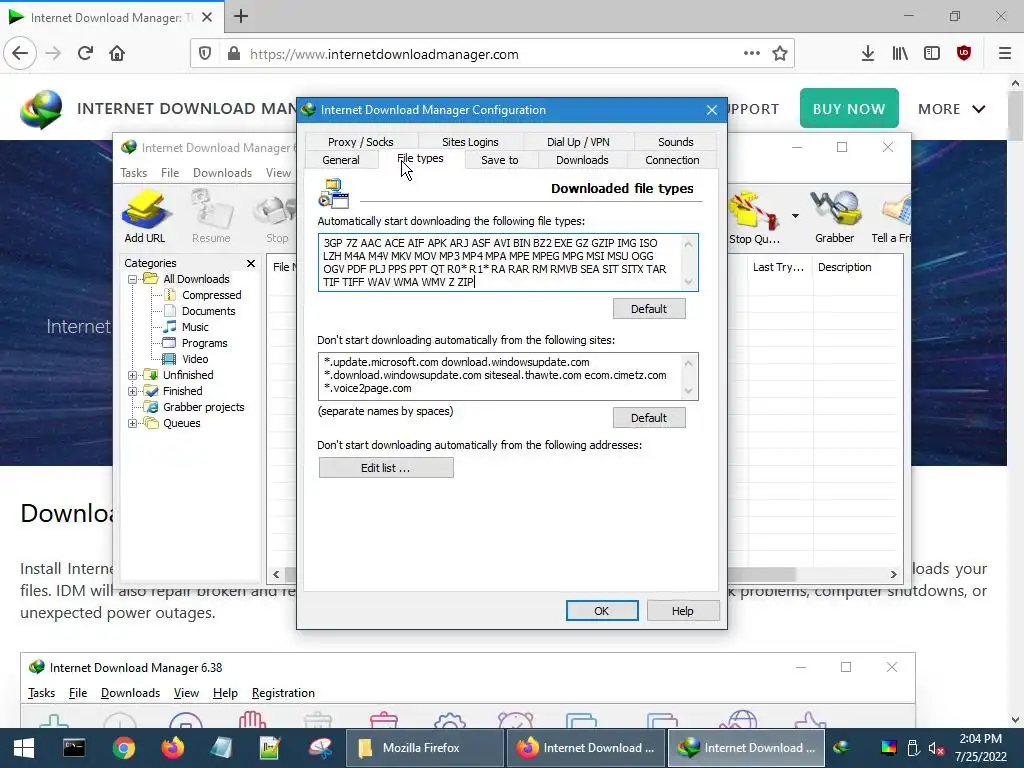This screenshot has width=1024, height=768.
Task: Open the MORE dropdown on website
Action: click(952, 109)
